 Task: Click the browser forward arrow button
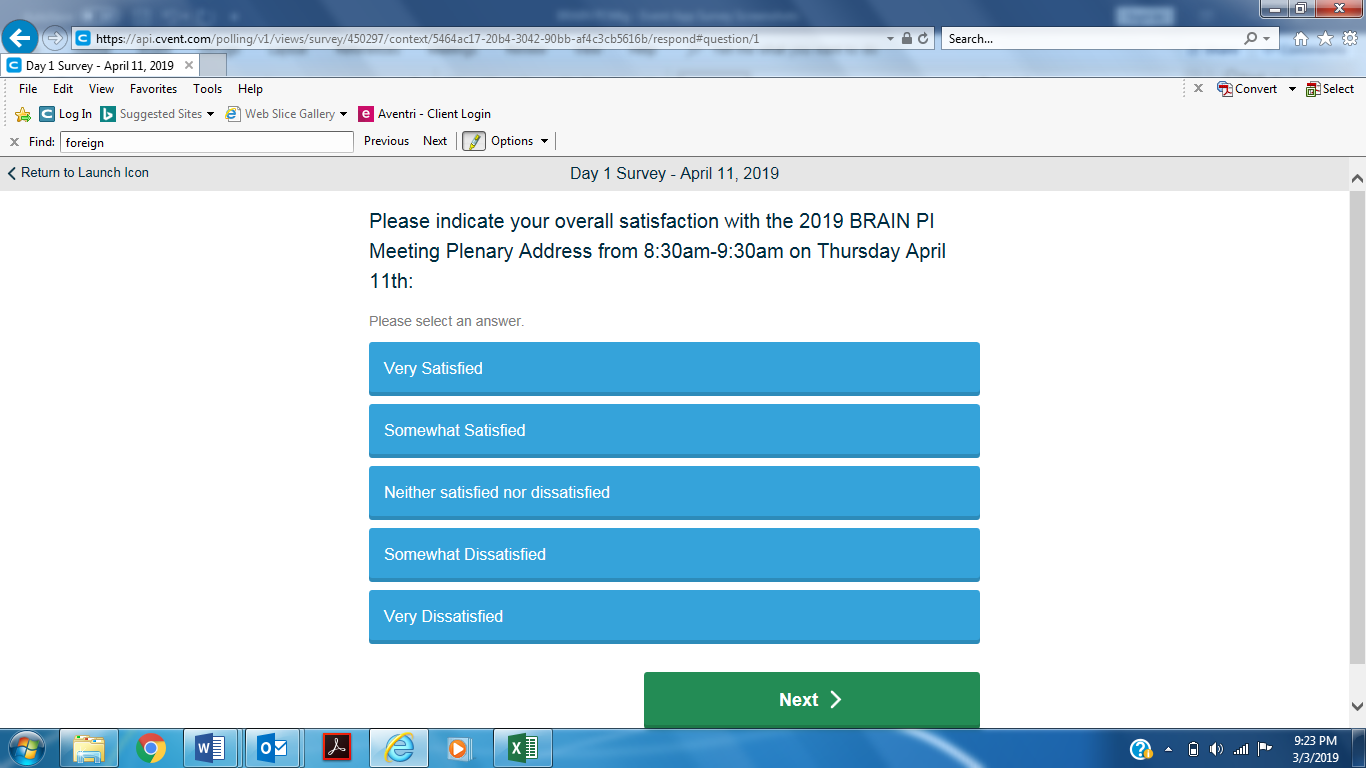coord(55,39)
